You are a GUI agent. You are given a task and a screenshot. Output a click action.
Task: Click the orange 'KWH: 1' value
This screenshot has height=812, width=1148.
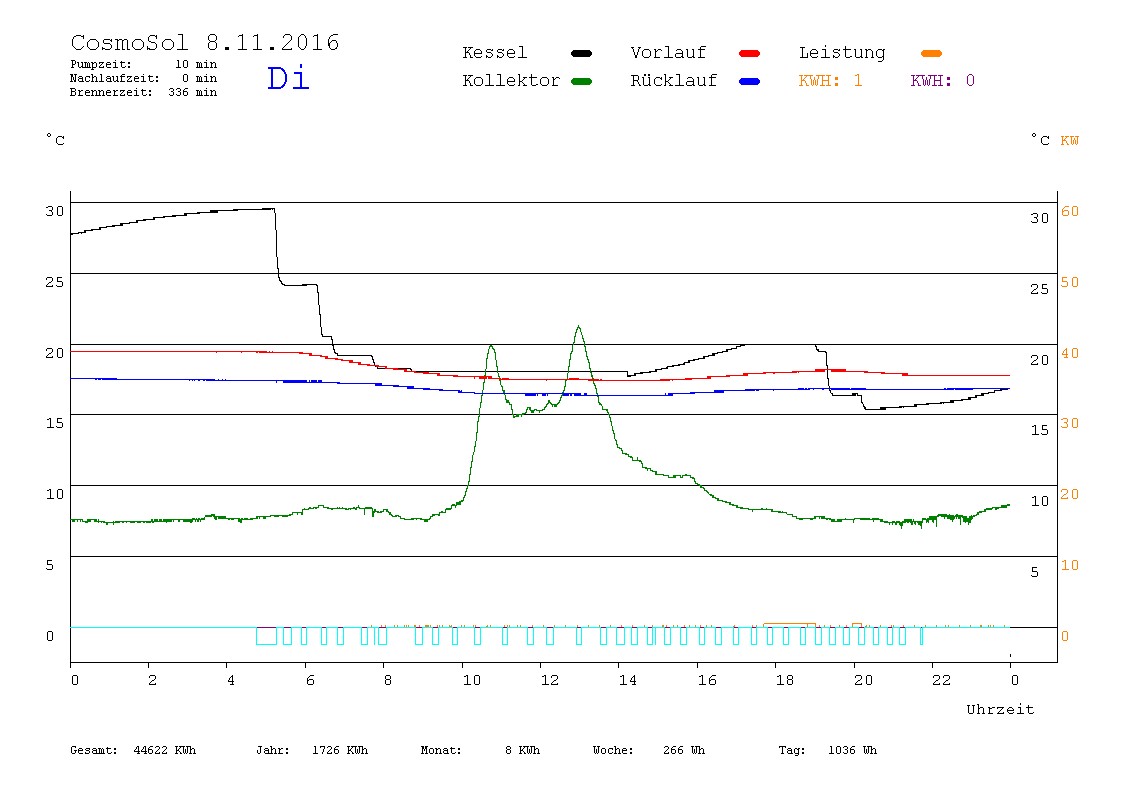pos(830,81)
